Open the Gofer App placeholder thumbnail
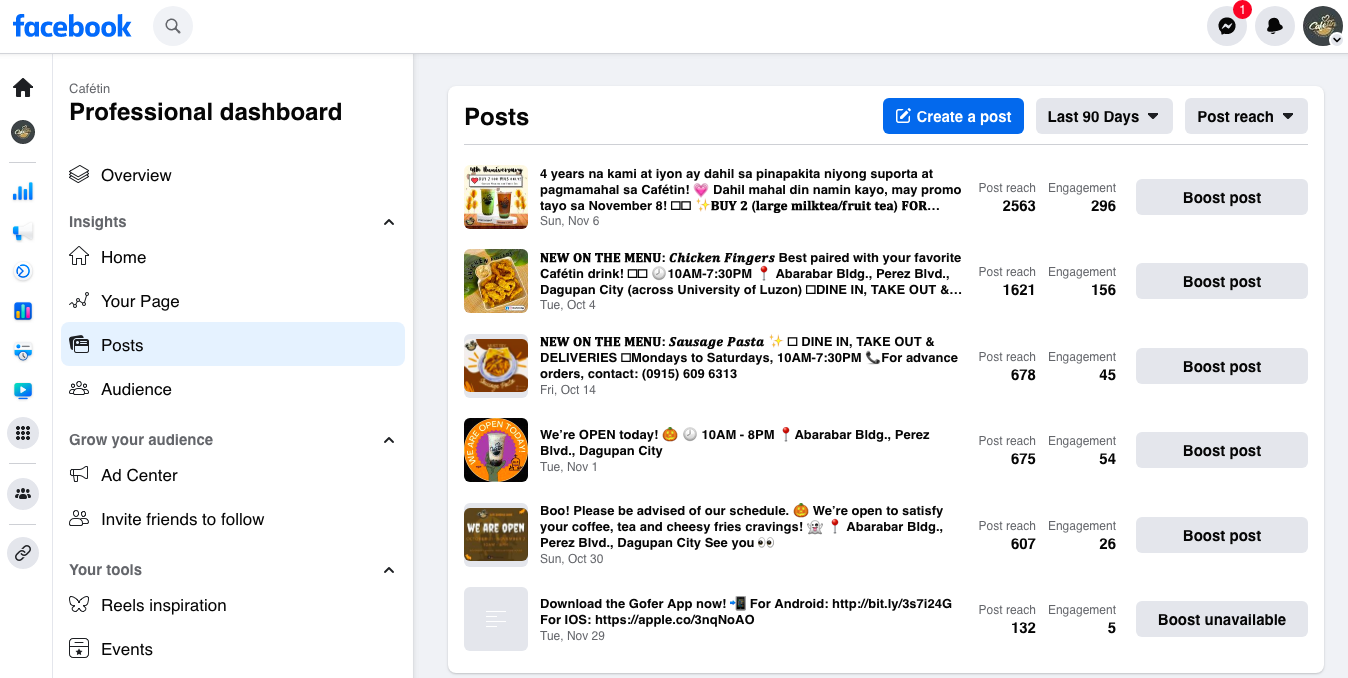Viewport: 1348px width, 678px height. 496,619
